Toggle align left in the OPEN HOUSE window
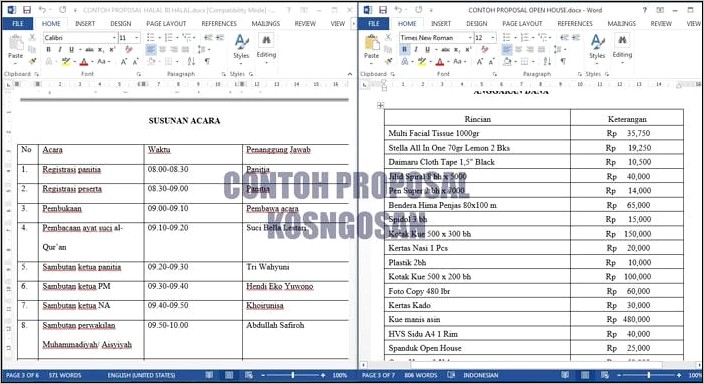This screenshot has height=384, width=704. [507, 49]
